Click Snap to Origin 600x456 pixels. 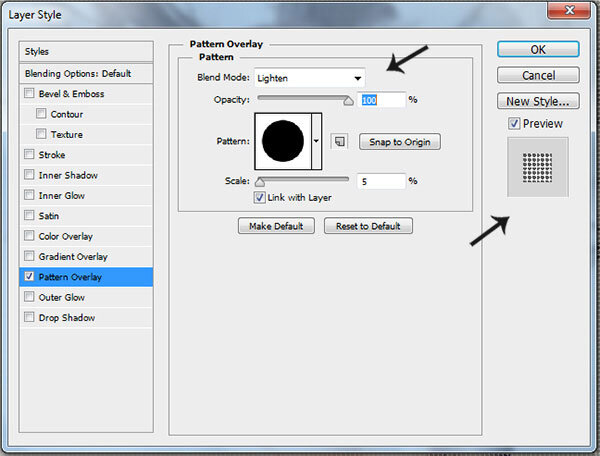(399, 142)
